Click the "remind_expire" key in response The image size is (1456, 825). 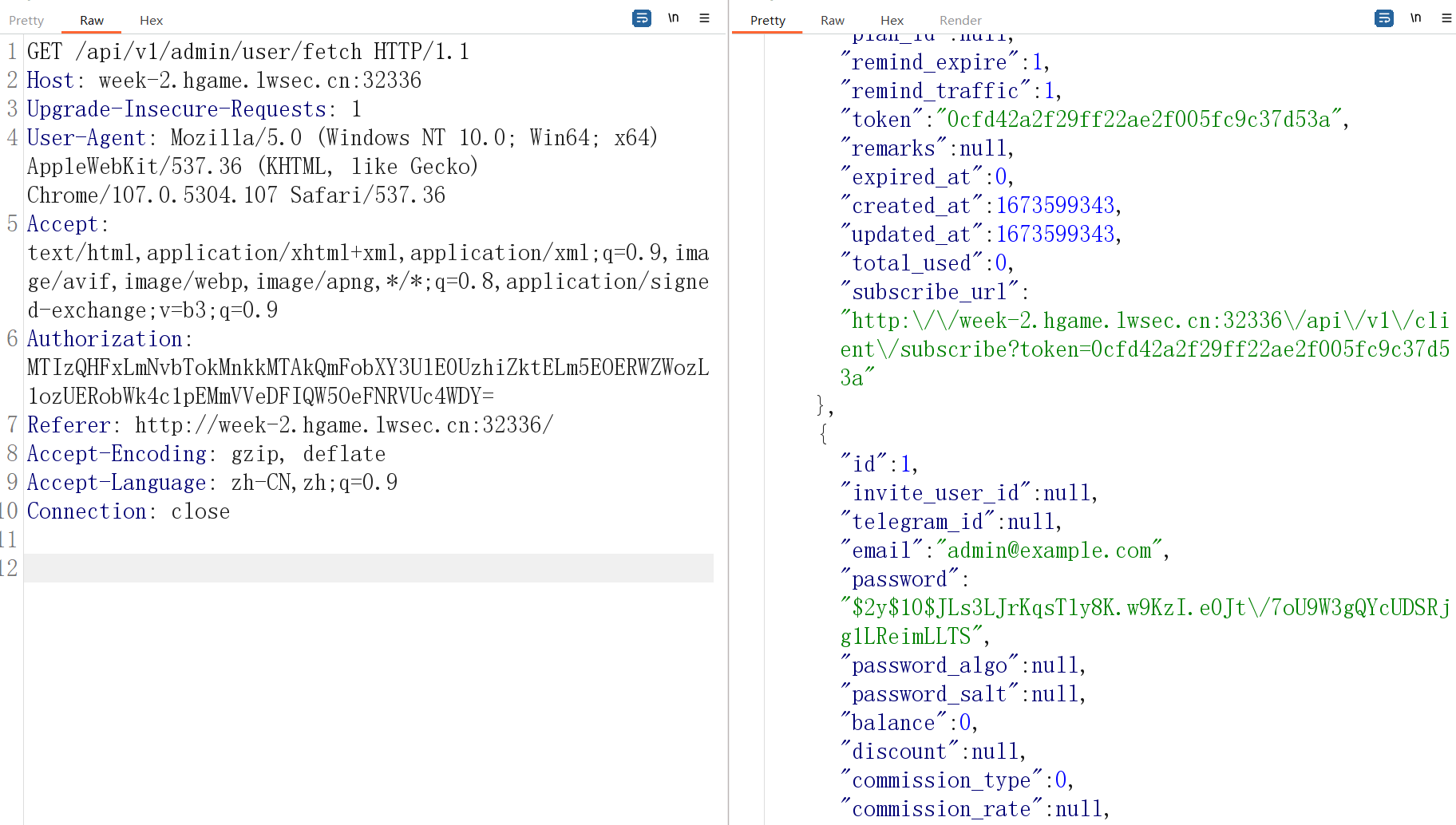pos(930,62)
